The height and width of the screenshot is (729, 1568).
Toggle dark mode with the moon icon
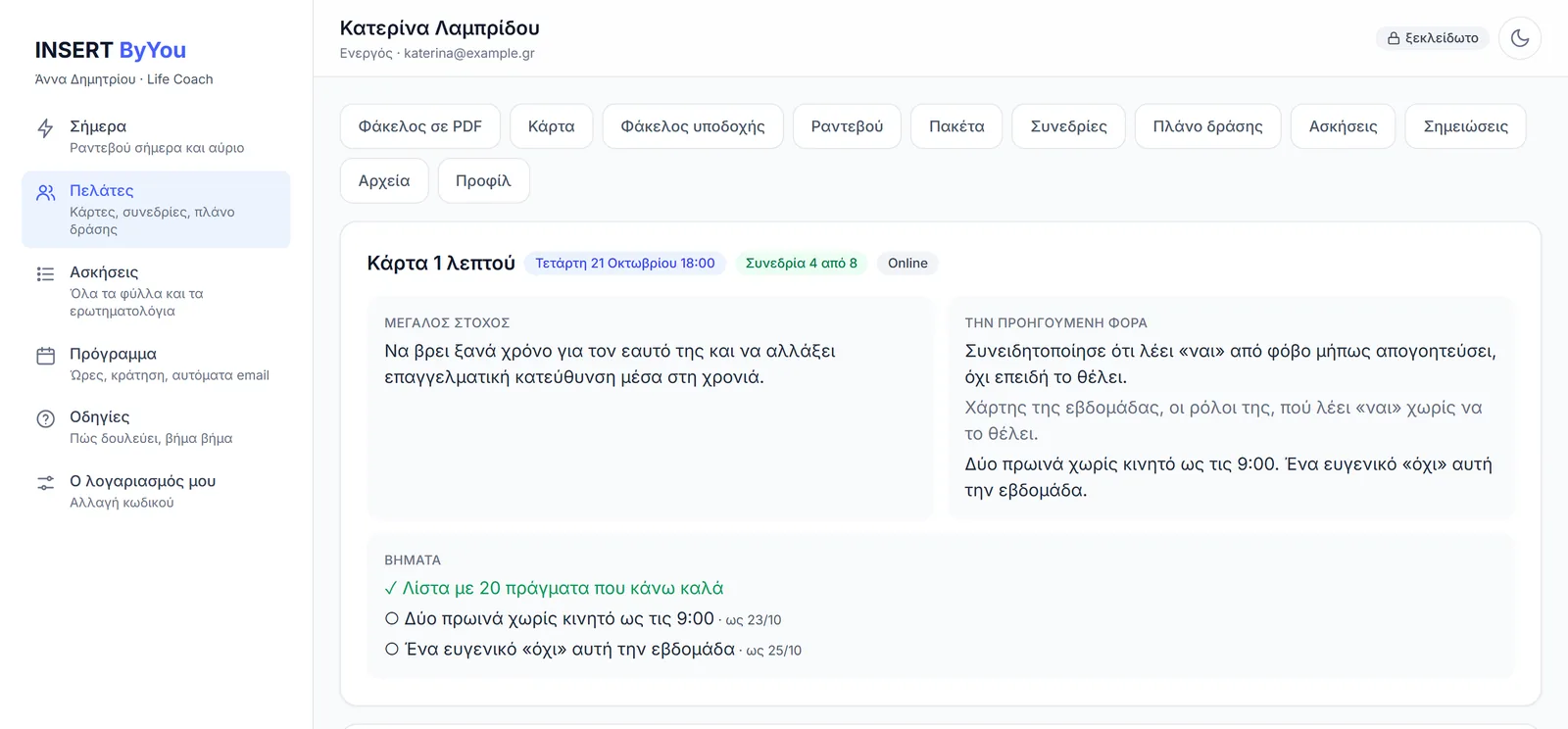1520,38
